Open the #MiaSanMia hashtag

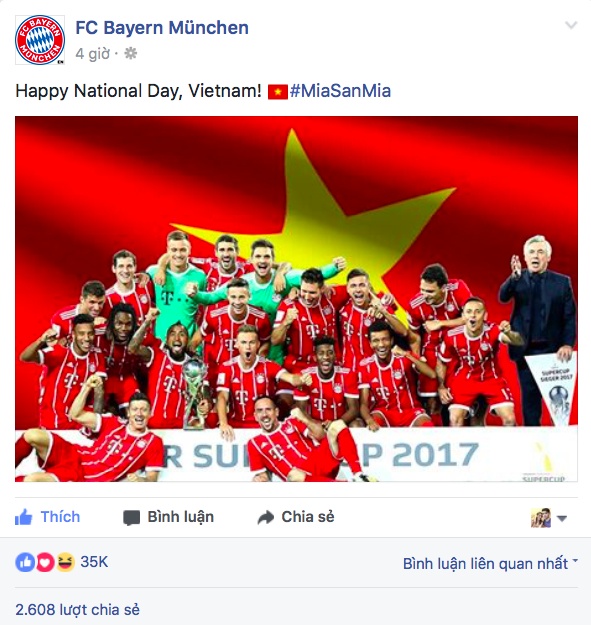coord(340,91)
